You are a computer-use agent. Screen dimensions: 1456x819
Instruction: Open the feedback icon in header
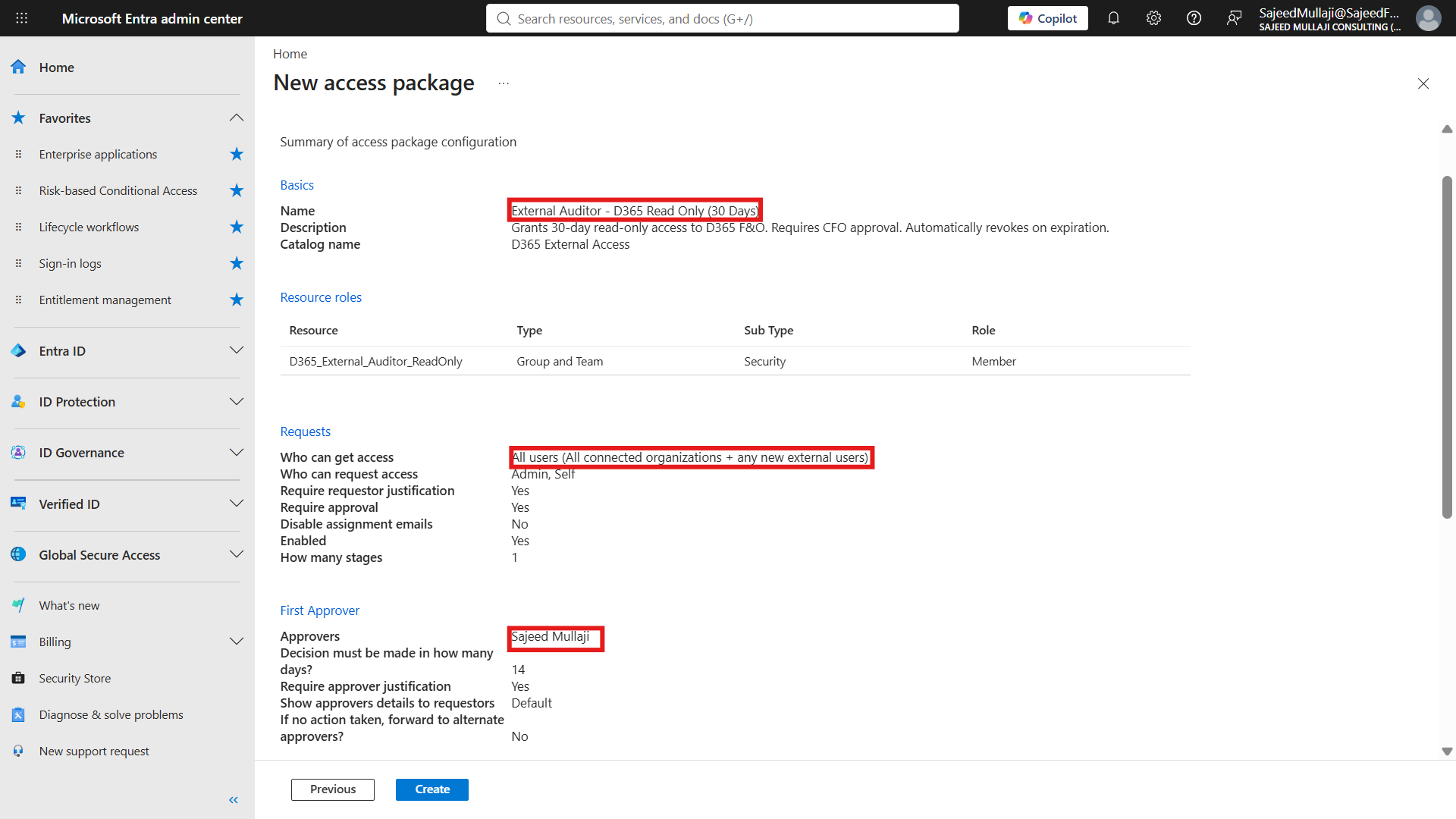tap(1234, 18)
